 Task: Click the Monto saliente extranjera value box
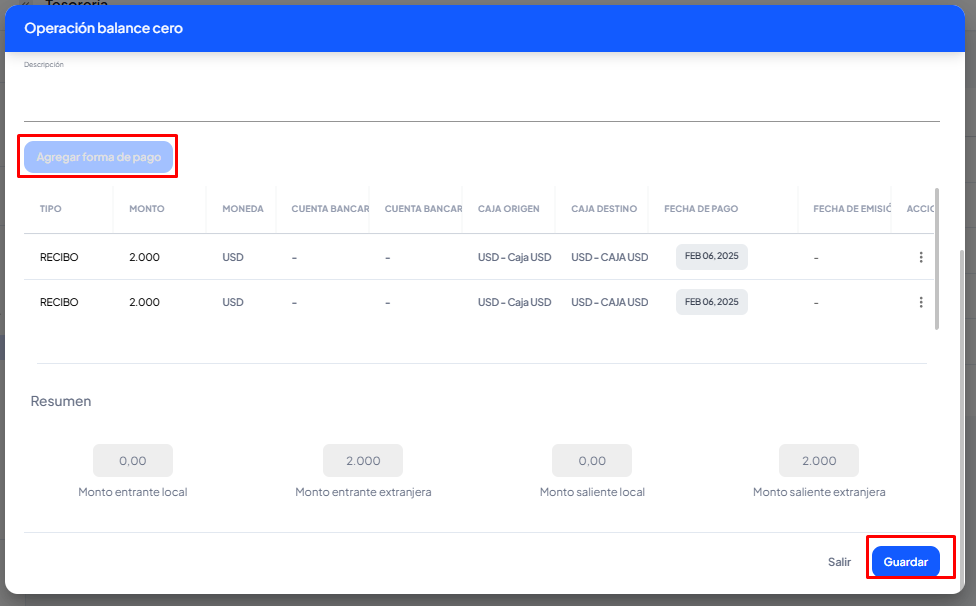[x=819, y=461]
